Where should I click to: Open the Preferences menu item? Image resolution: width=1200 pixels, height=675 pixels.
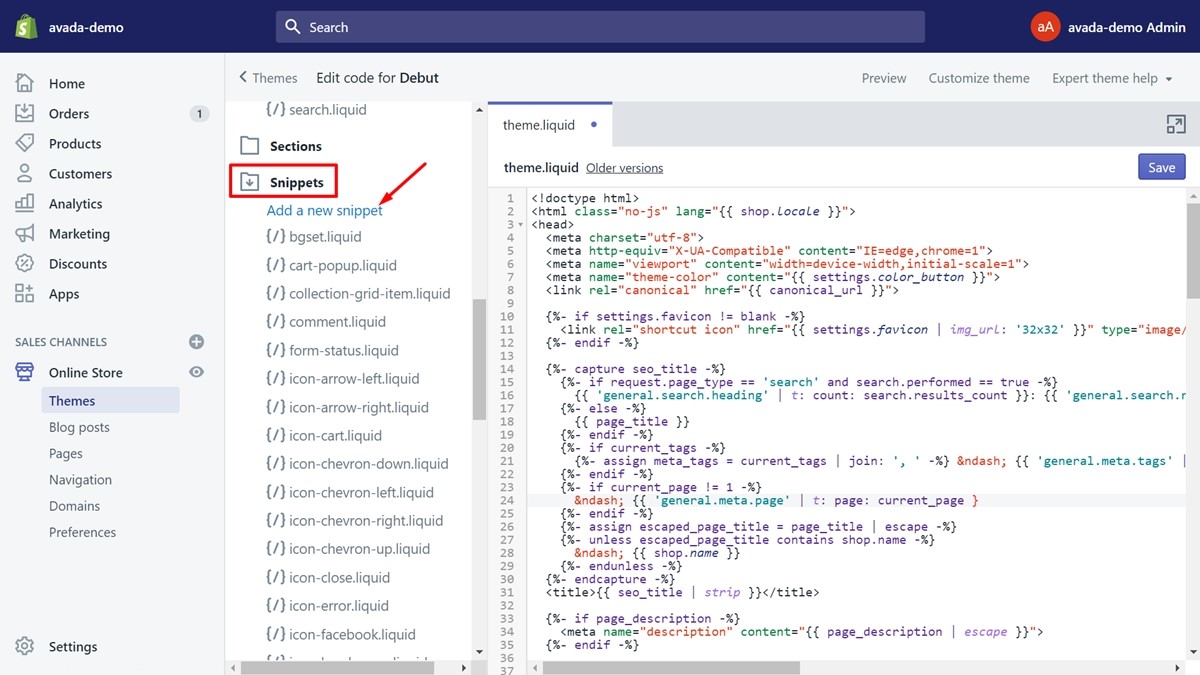pyautogui.click(x=82, y=532)
